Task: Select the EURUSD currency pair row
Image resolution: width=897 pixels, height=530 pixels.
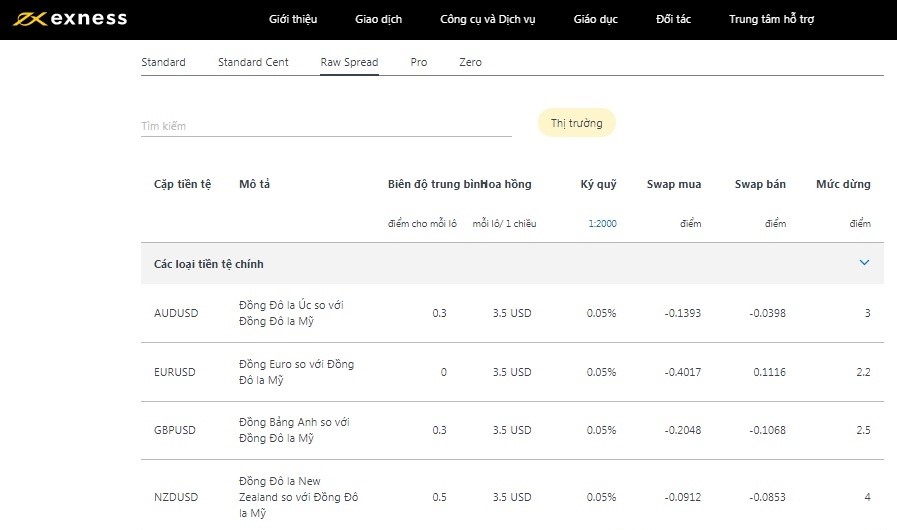Action: click(175, 372)
